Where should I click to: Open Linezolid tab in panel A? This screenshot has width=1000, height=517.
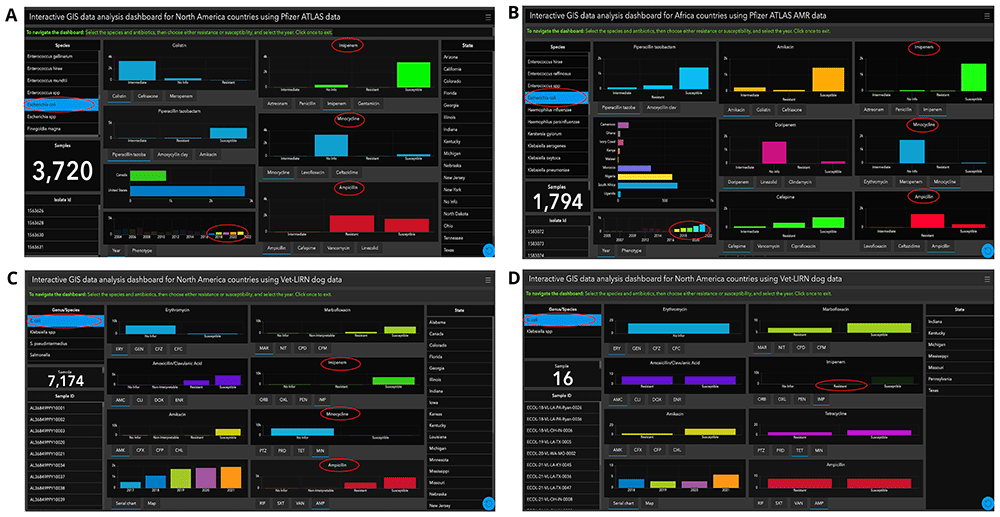pyautogui.click(x=372, y=247)
